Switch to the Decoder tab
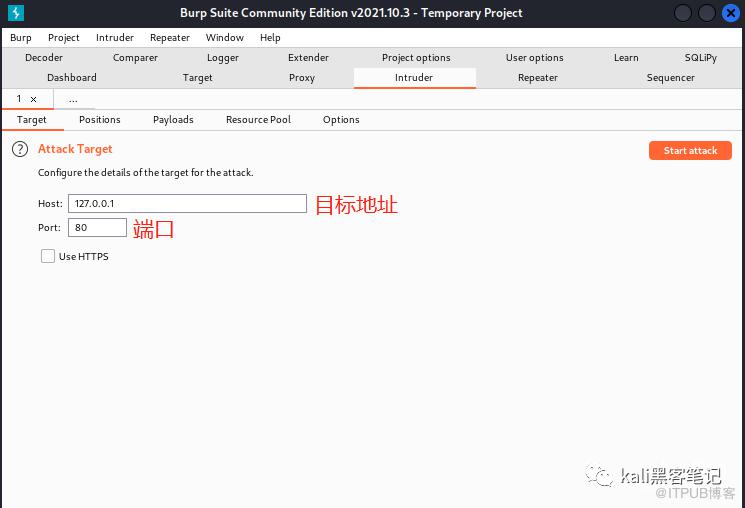Image resolution: width=745 pixels, height=508 pixels. point(44,58)
